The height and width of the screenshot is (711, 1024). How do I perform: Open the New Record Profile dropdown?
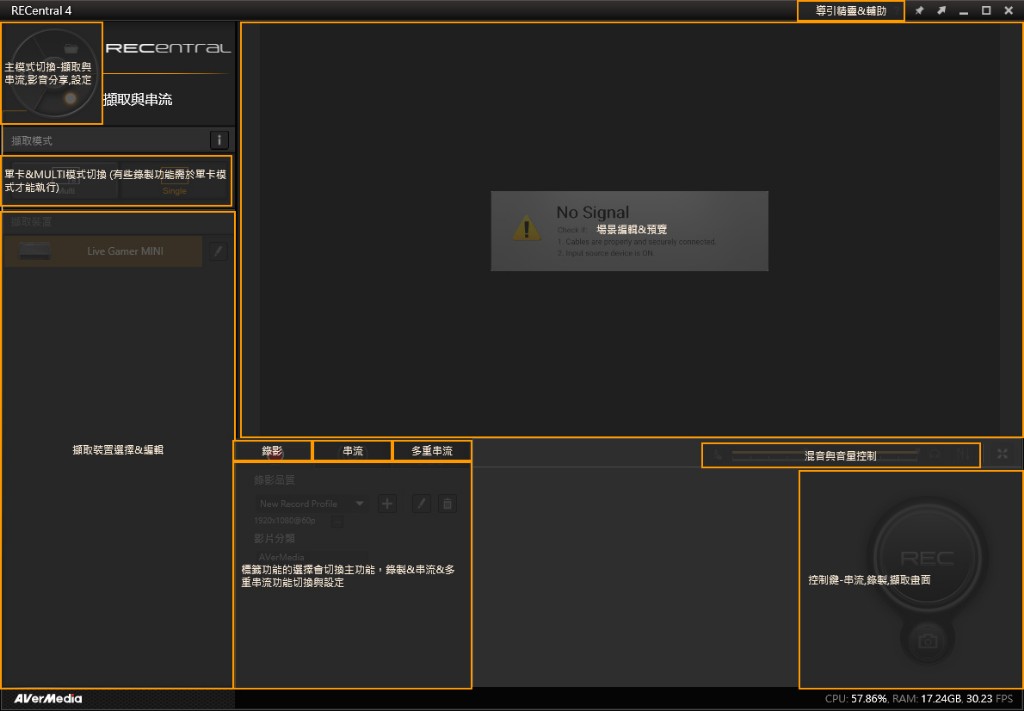310,503
